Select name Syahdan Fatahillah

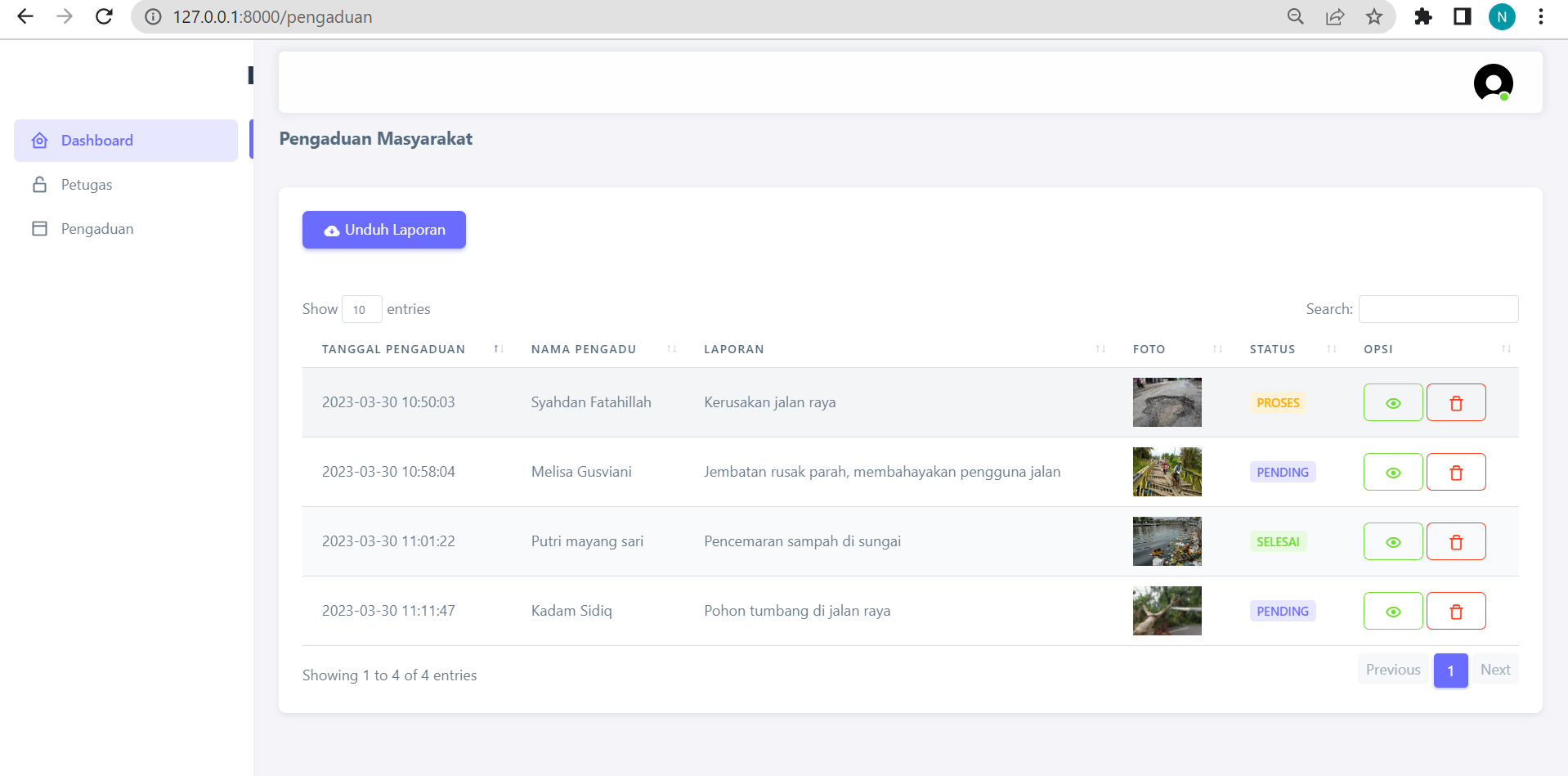pyautogui.click(x=591, y=402)
